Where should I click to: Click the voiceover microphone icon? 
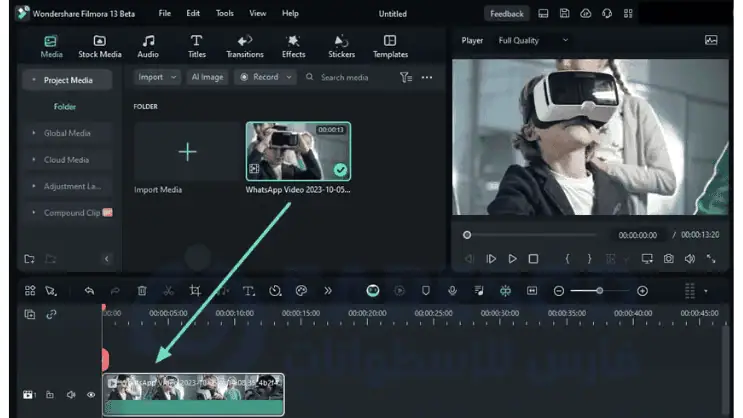click(452, 291)
